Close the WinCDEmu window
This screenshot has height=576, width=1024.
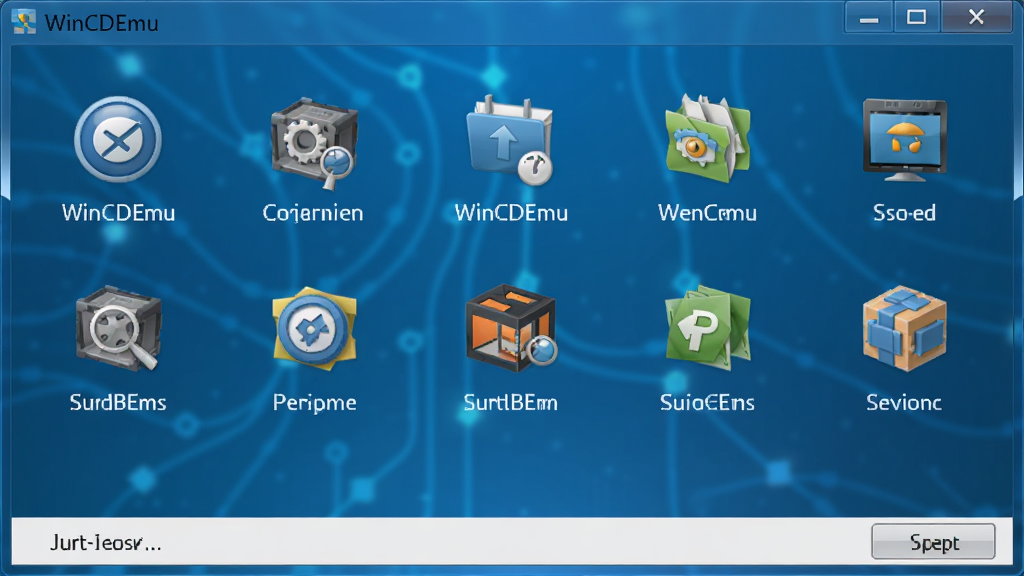point(976,18)
